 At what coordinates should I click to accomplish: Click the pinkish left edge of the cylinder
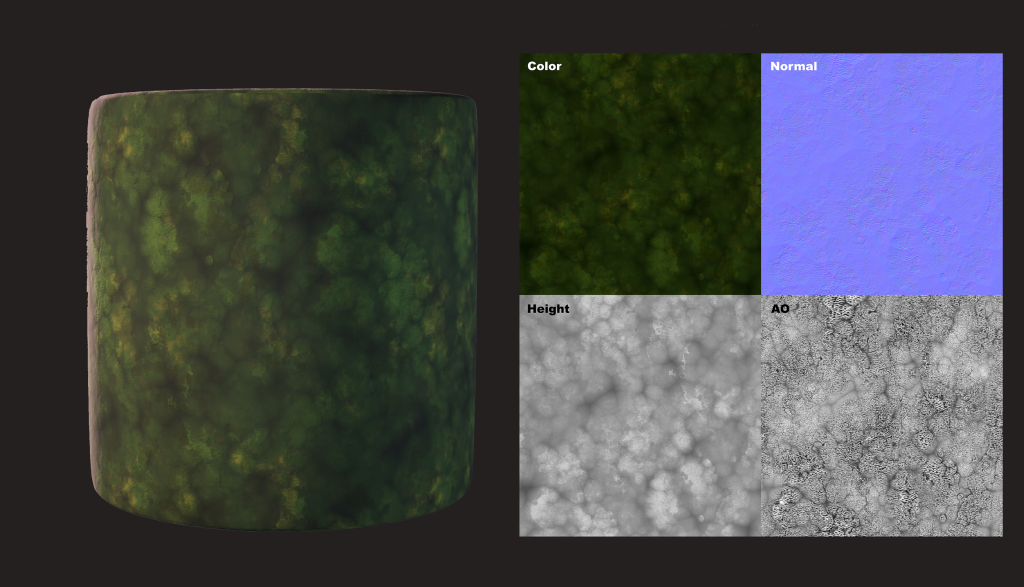pyautogui.click(x=93, y=300)
